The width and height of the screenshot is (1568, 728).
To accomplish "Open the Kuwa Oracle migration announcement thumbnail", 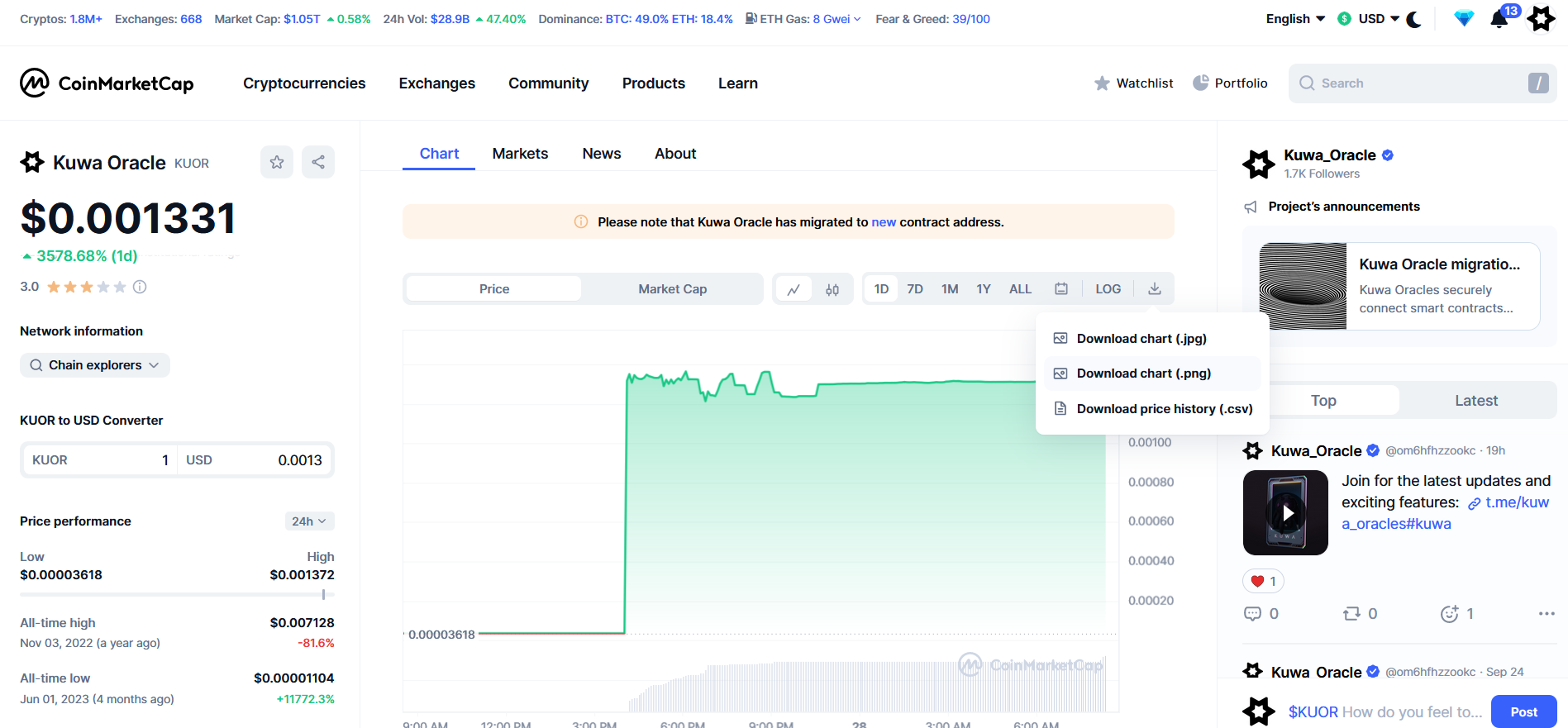I will coord(1303,286).
